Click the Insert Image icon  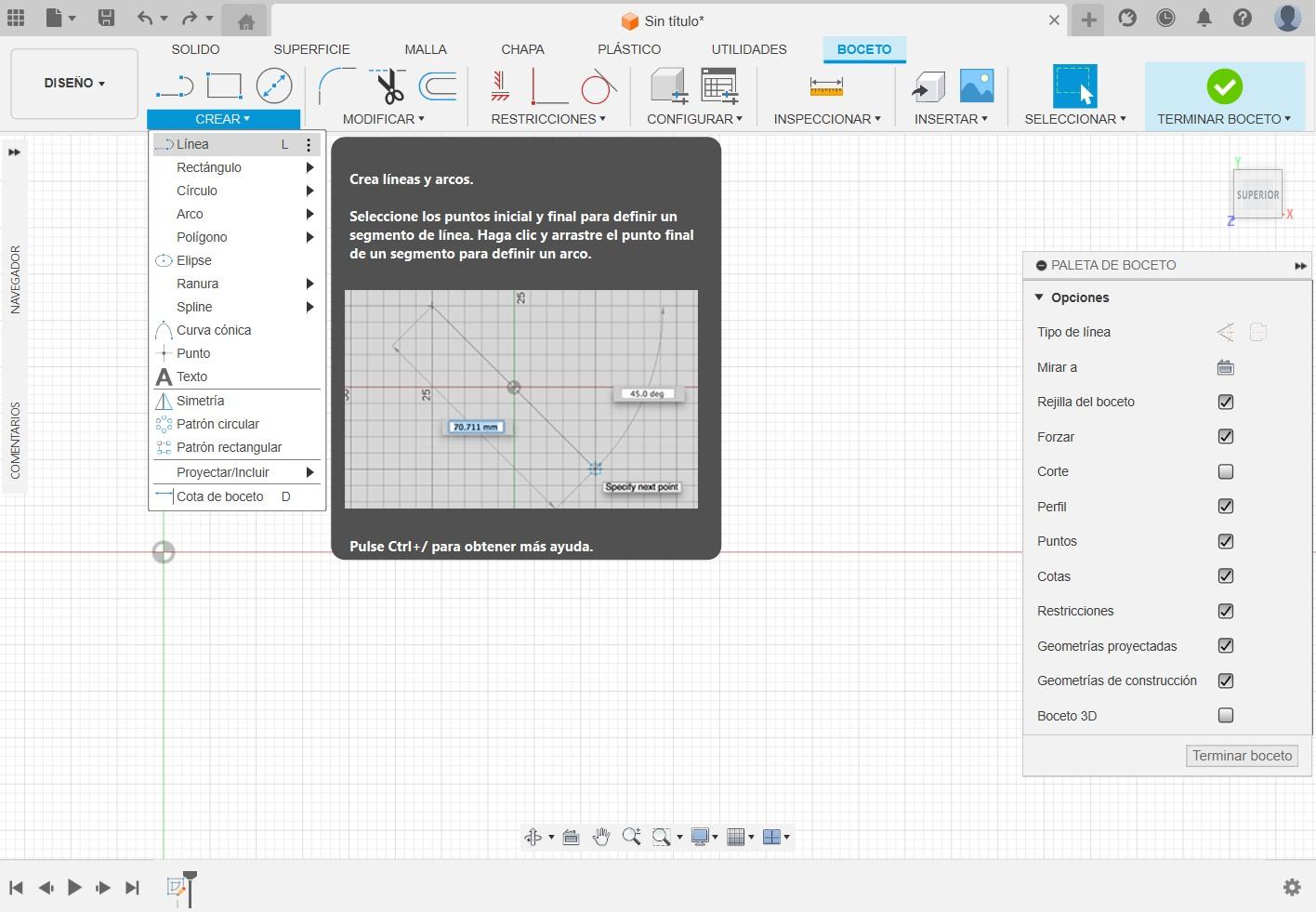976,86
